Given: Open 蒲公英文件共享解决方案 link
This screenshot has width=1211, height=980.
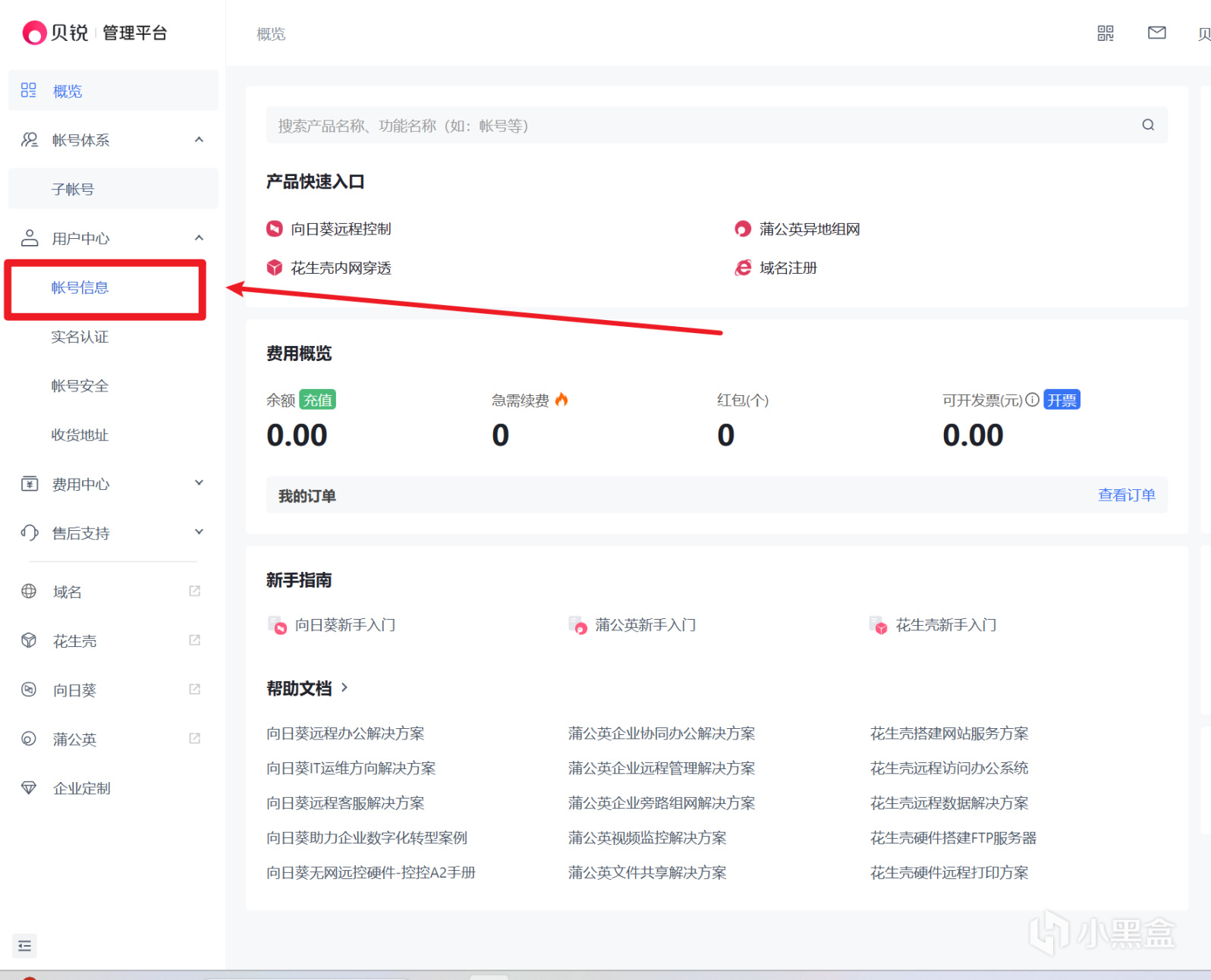Looking at the screenshot, I should pos(647,873).
